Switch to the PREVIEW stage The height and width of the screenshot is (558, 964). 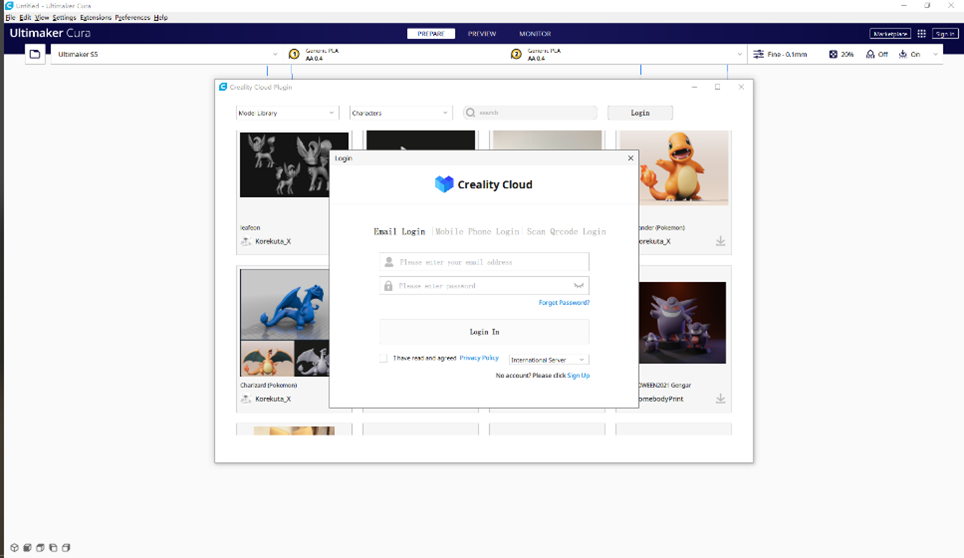(x=482, y=34)
